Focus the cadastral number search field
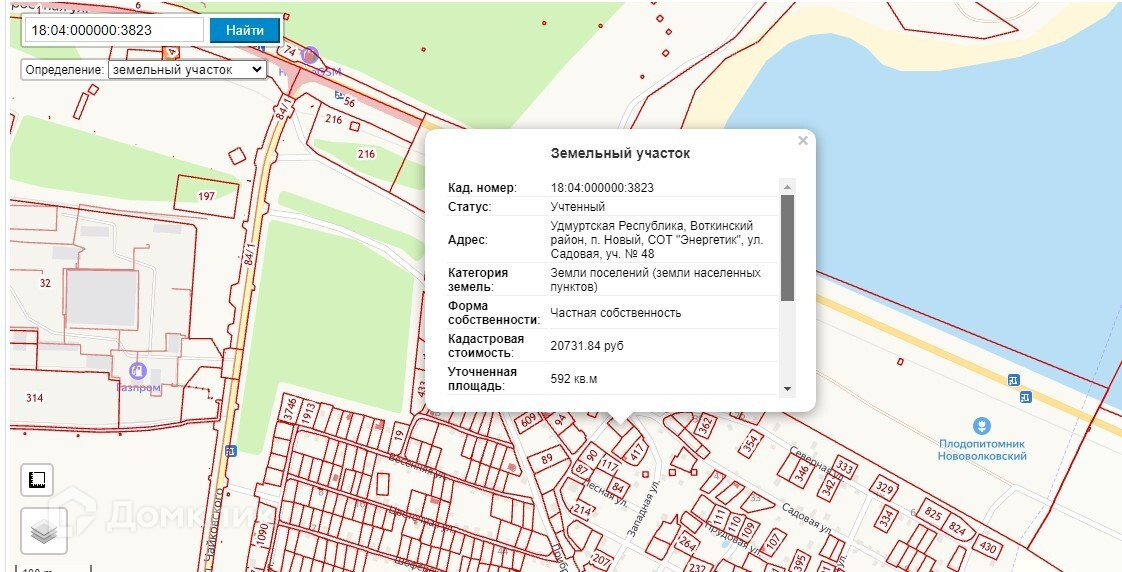The image size is (1122, 572). pos(114,30)
